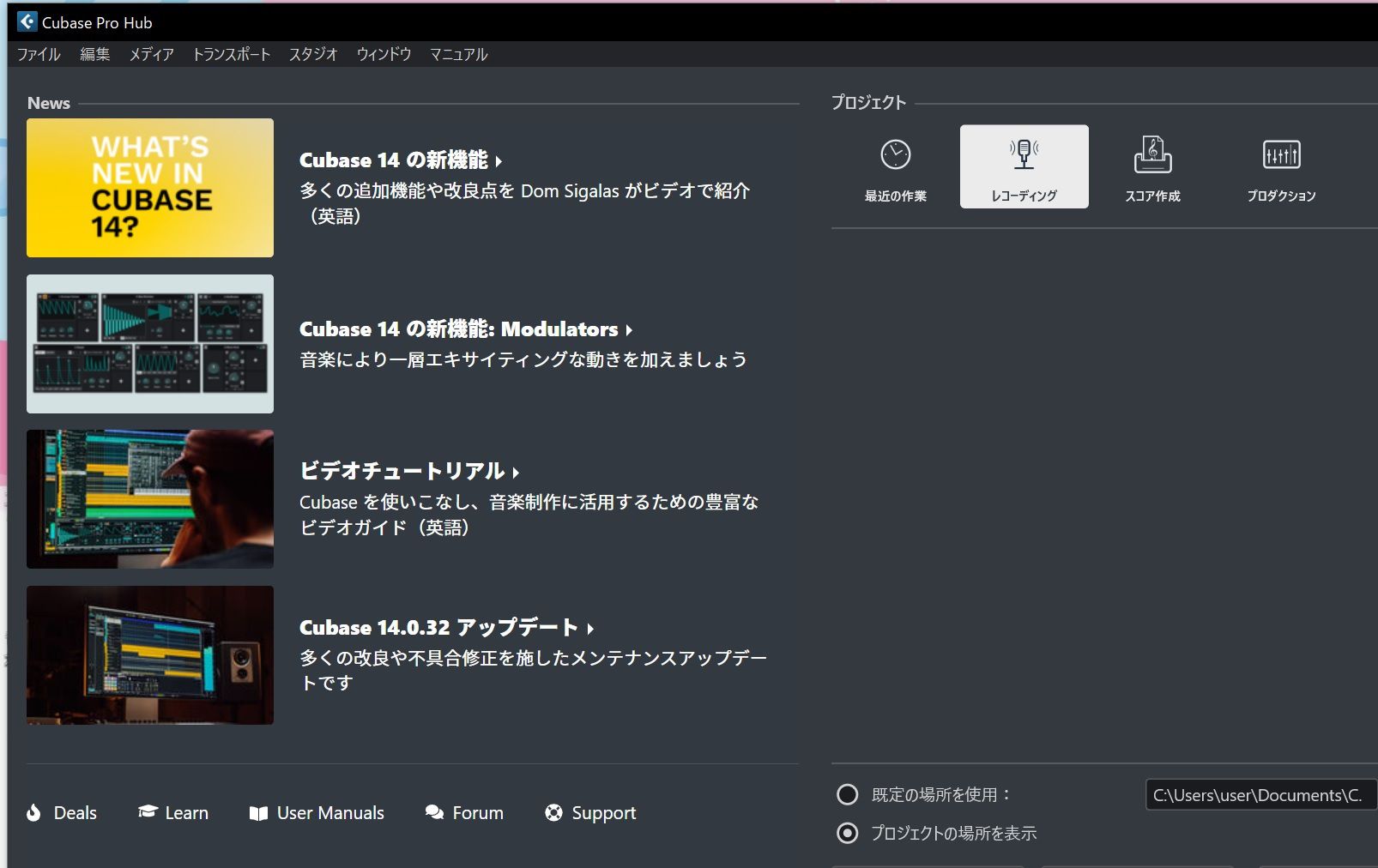Open the Cubase 14 の新機能 headline link

[400, 160]
